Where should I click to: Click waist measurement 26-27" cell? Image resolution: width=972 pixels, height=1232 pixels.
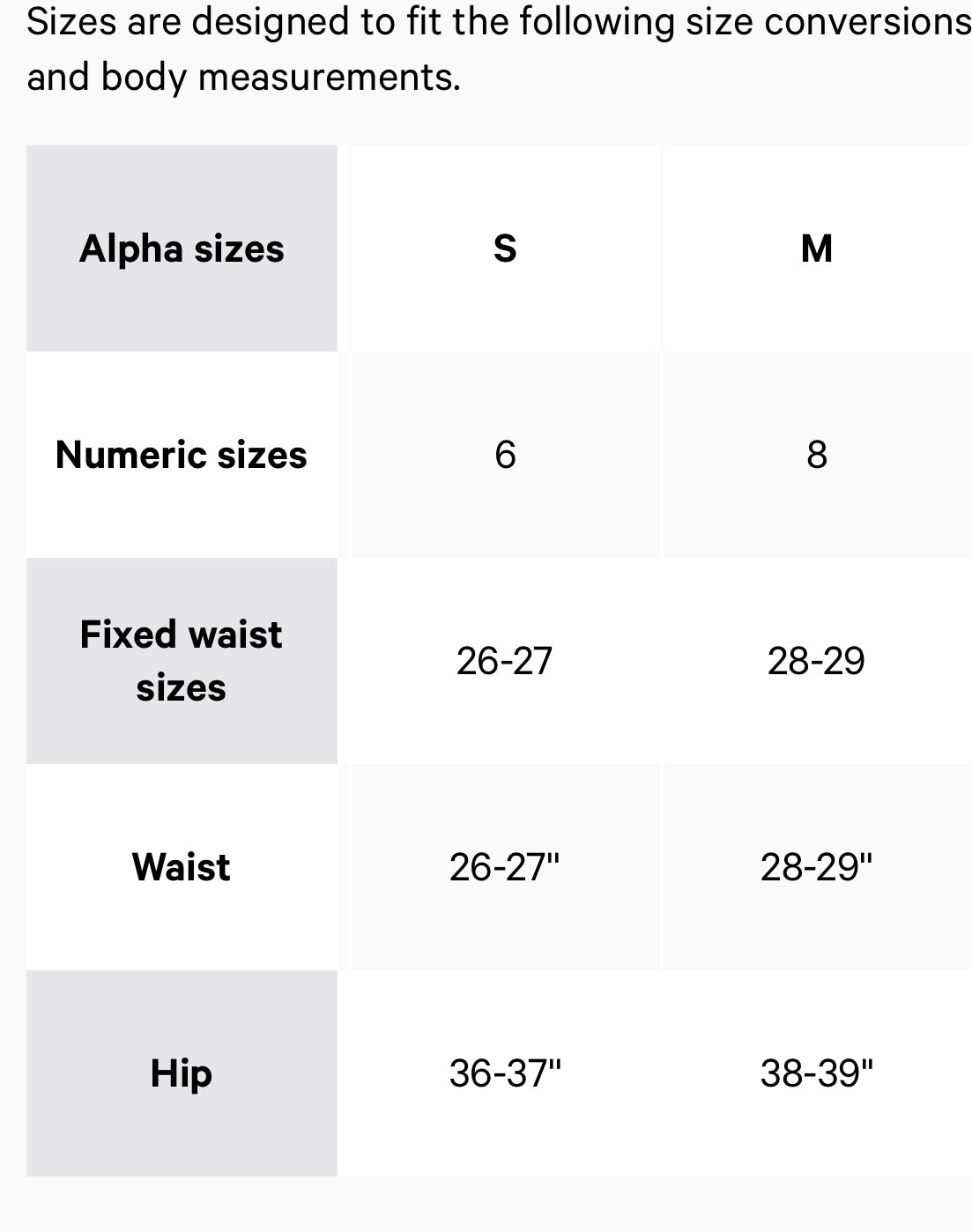pos(505,867)
